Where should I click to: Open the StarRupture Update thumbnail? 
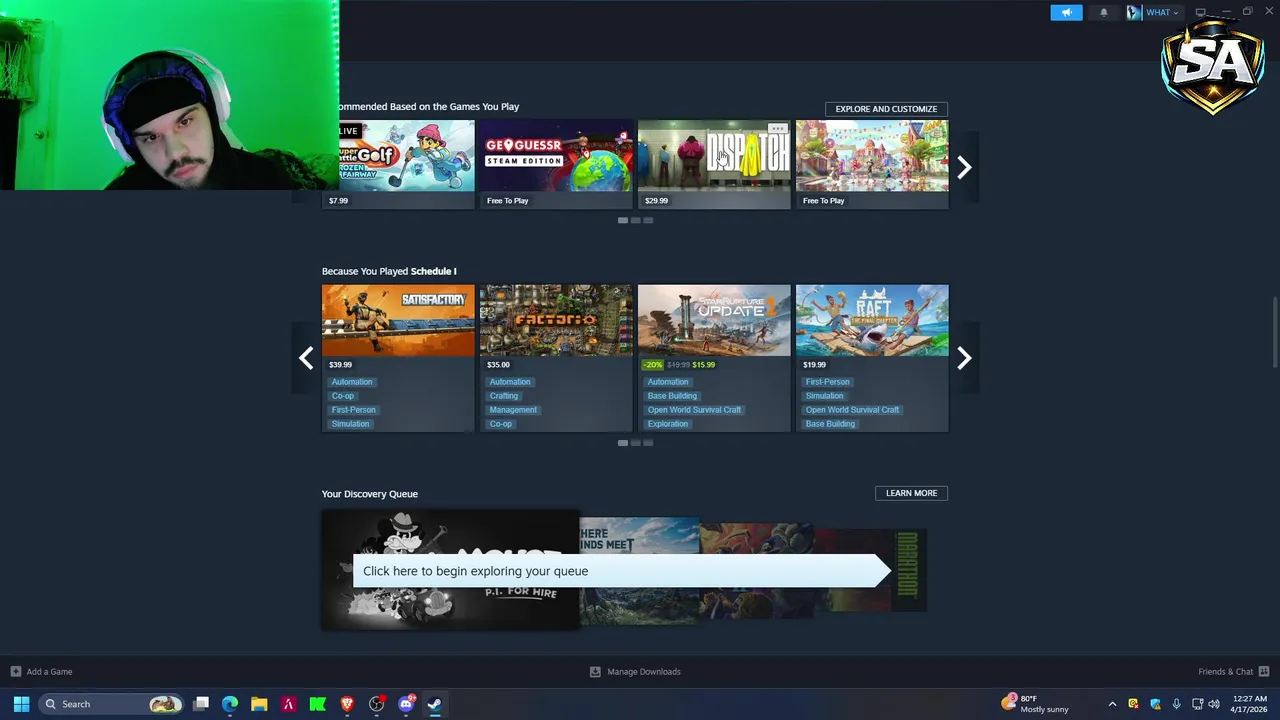[x=714, y=320]
